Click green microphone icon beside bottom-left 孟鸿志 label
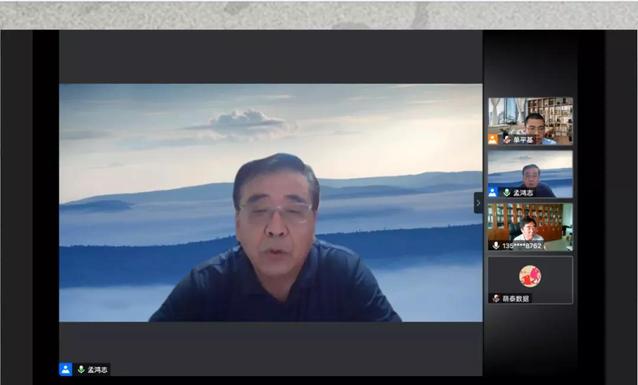638x385 pixels. pyautogui.click(x=81, y=369)
